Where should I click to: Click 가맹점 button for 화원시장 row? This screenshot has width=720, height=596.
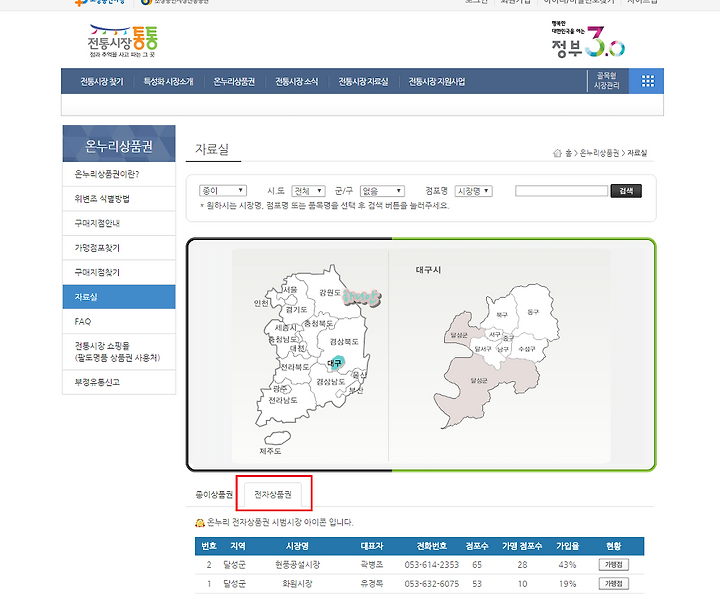613,584
